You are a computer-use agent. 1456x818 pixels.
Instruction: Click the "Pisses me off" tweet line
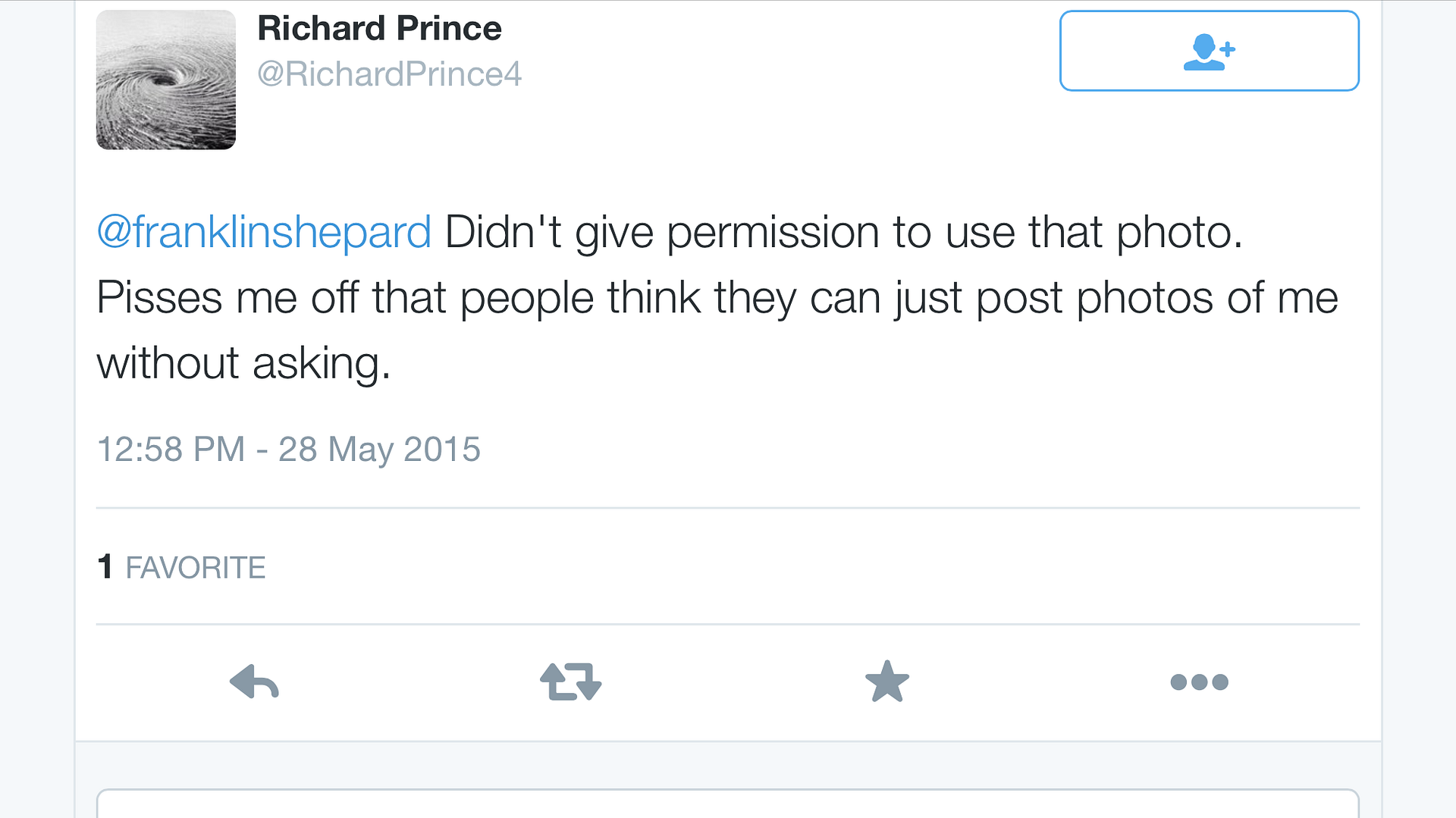(x=227, y=297)
